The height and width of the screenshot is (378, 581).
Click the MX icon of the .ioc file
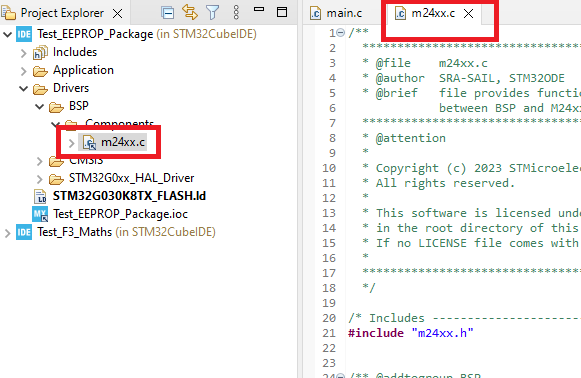coord(40,214)
